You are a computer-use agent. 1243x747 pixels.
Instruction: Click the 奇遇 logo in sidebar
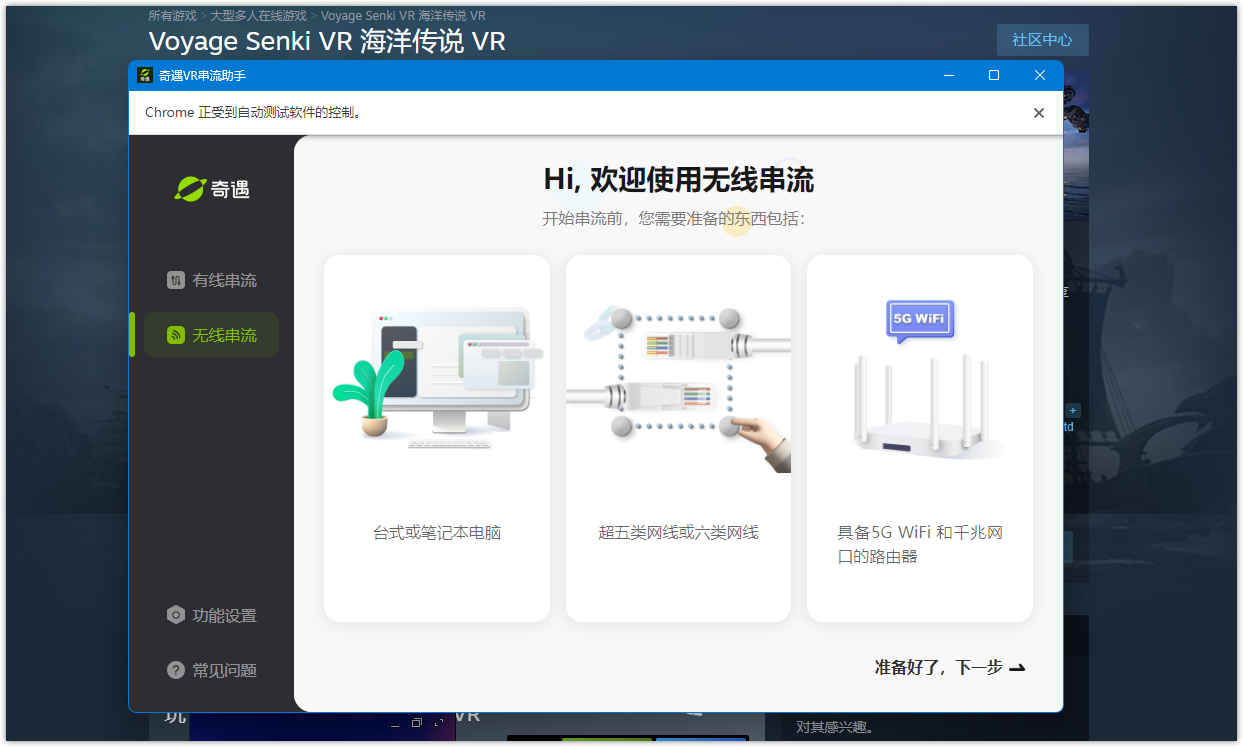tap(212, 188)
